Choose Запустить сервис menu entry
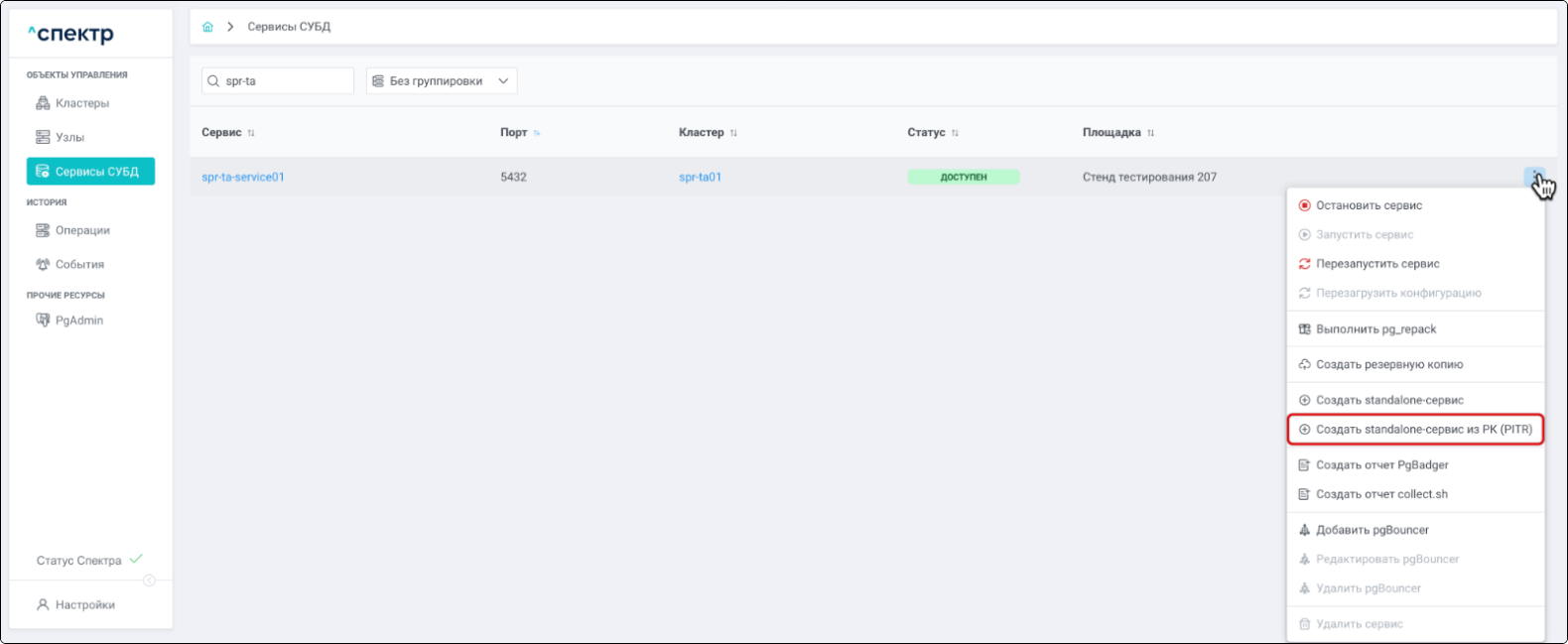This screenshot has width=1568, height=644. click(x=1415, y=235)
